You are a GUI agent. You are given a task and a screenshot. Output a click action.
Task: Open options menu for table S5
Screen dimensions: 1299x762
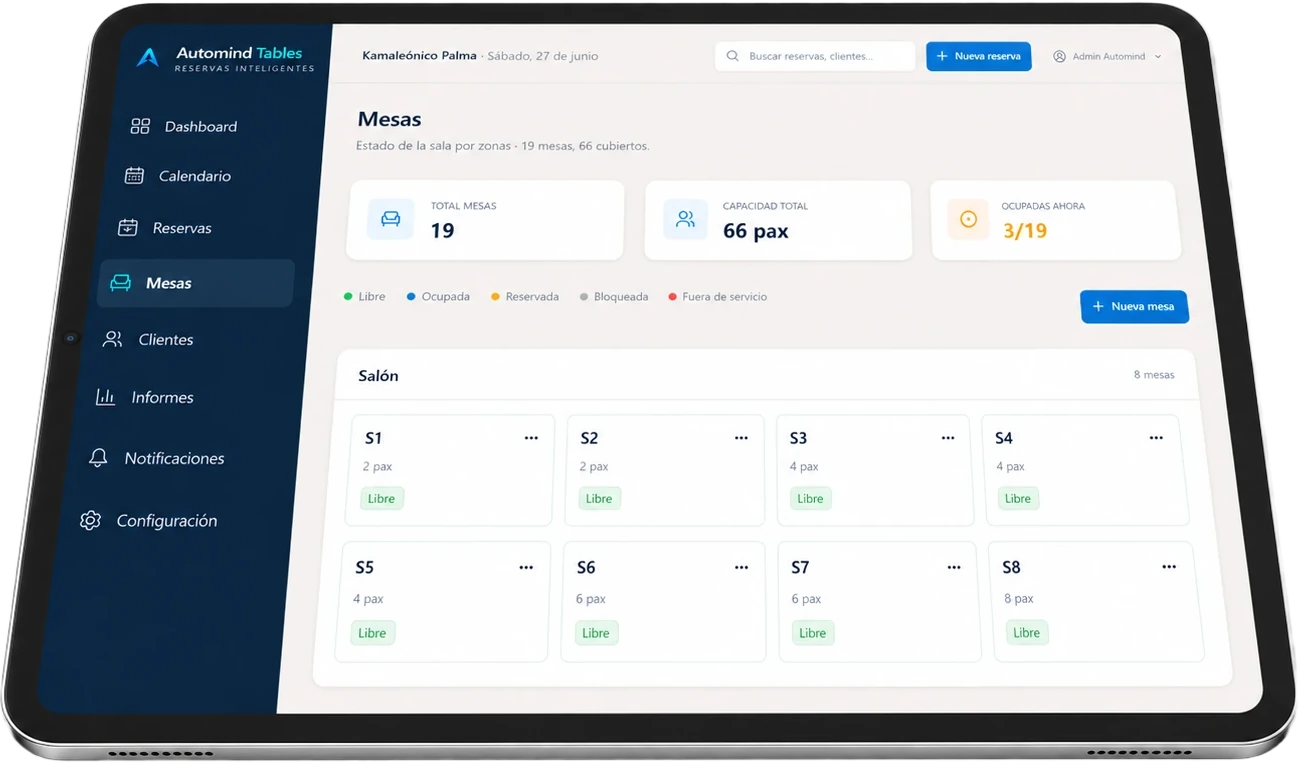coord(526,568)
